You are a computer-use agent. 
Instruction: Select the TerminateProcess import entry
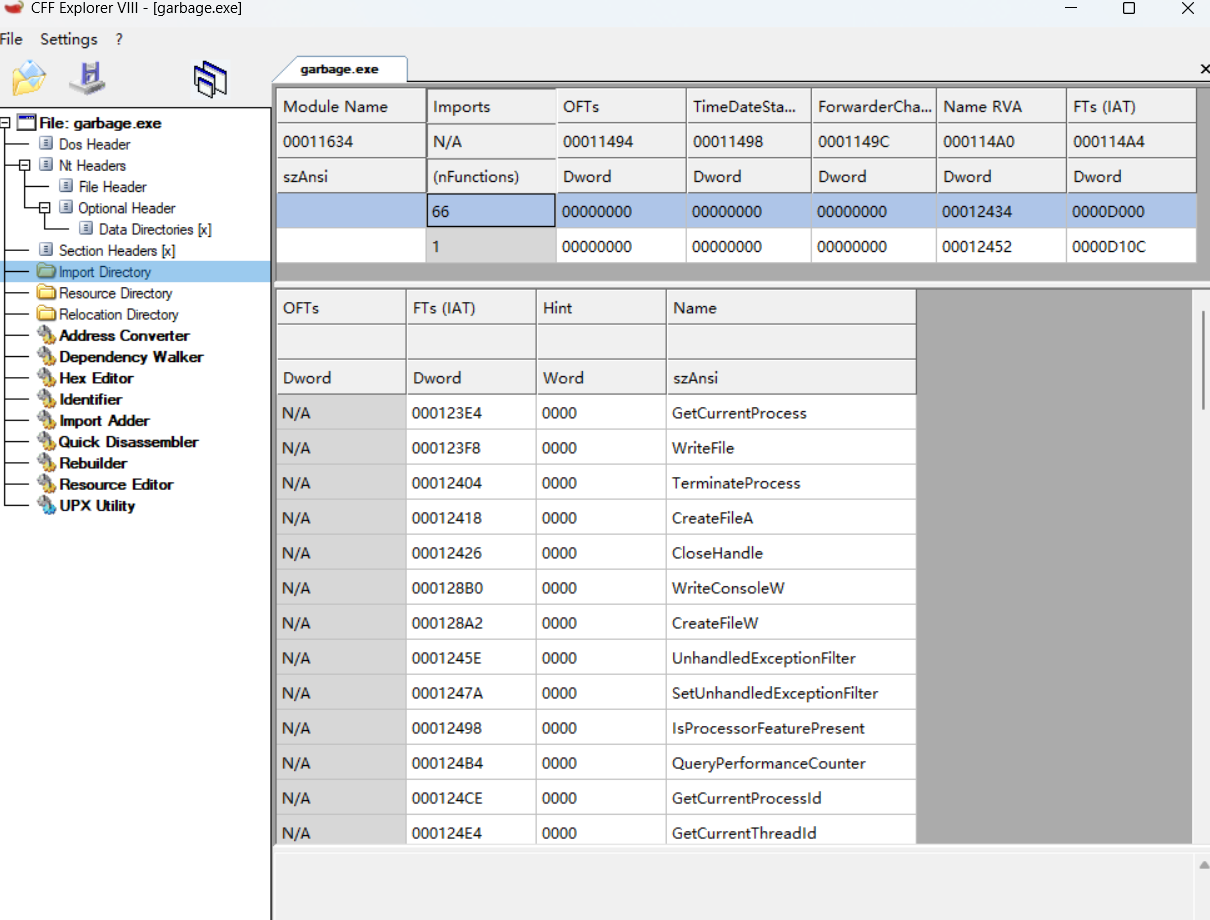coord(596,483)
